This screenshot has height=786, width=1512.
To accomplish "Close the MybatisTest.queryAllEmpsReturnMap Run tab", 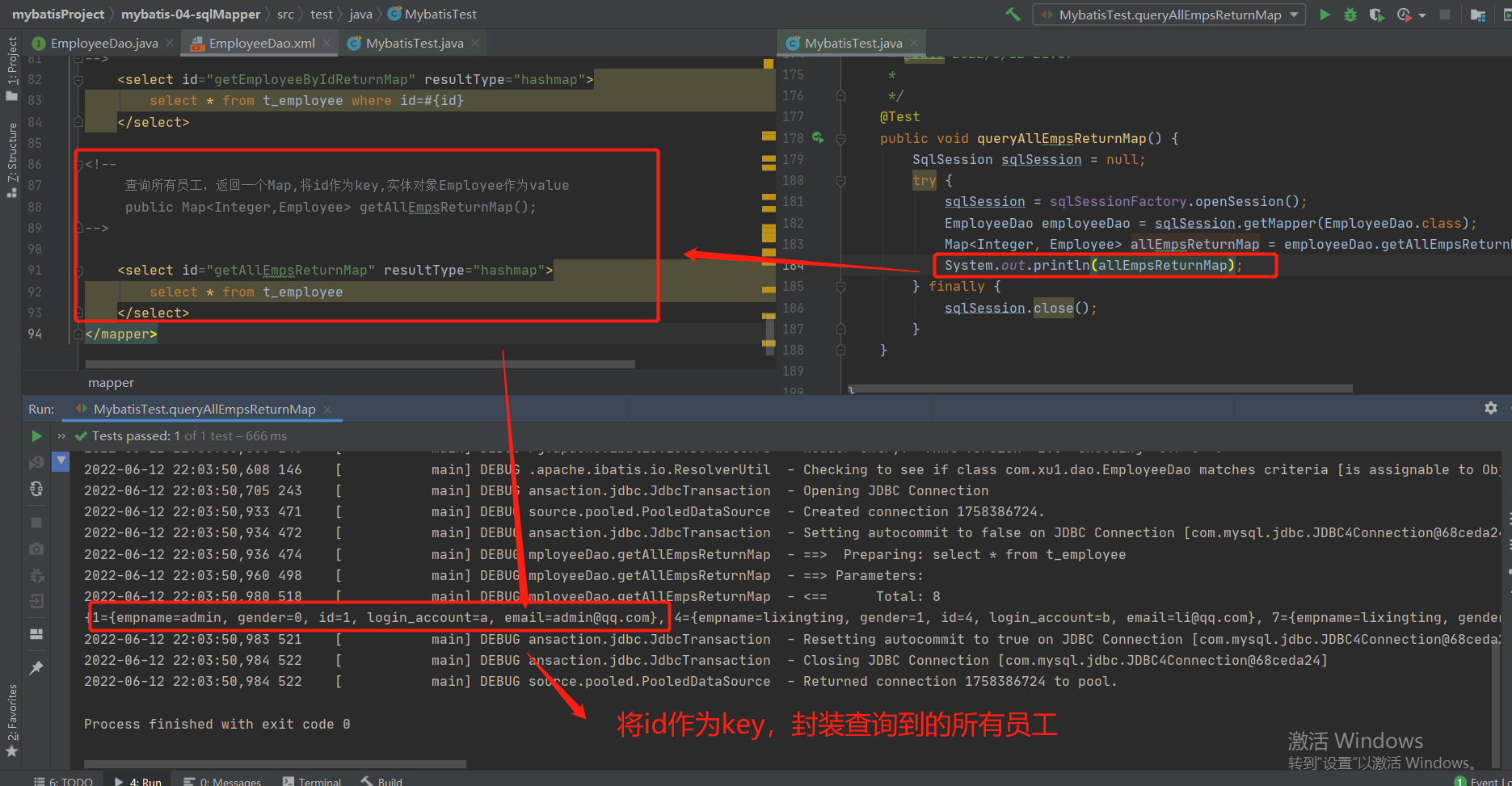I will [327, 410].
